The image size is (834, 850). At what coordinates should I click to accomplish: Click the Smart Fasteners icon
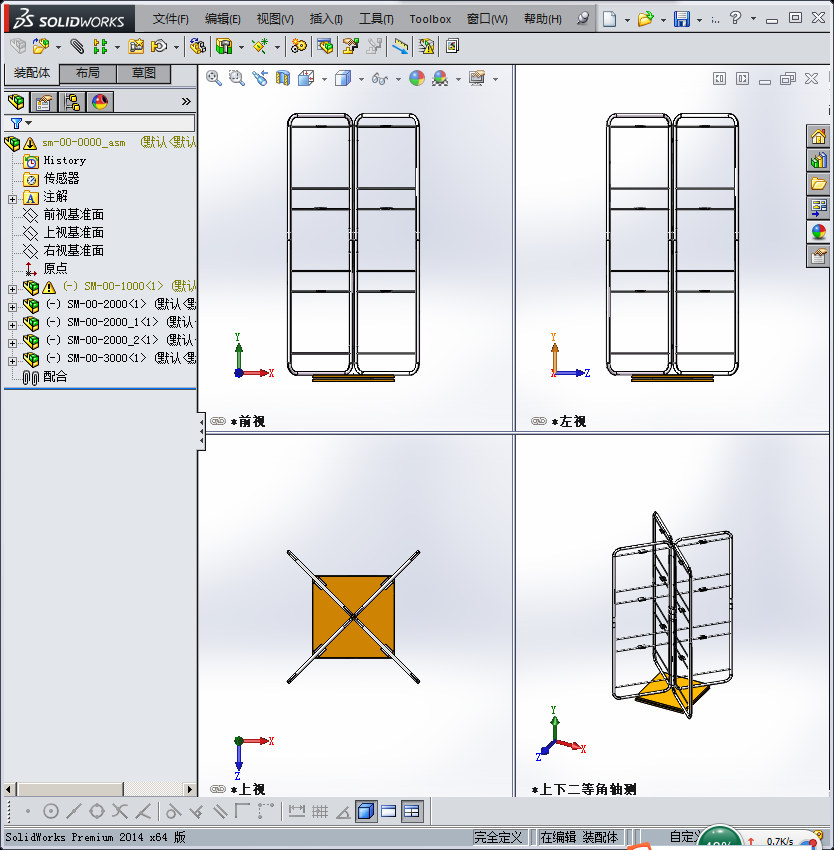click(x=136, y=47)
